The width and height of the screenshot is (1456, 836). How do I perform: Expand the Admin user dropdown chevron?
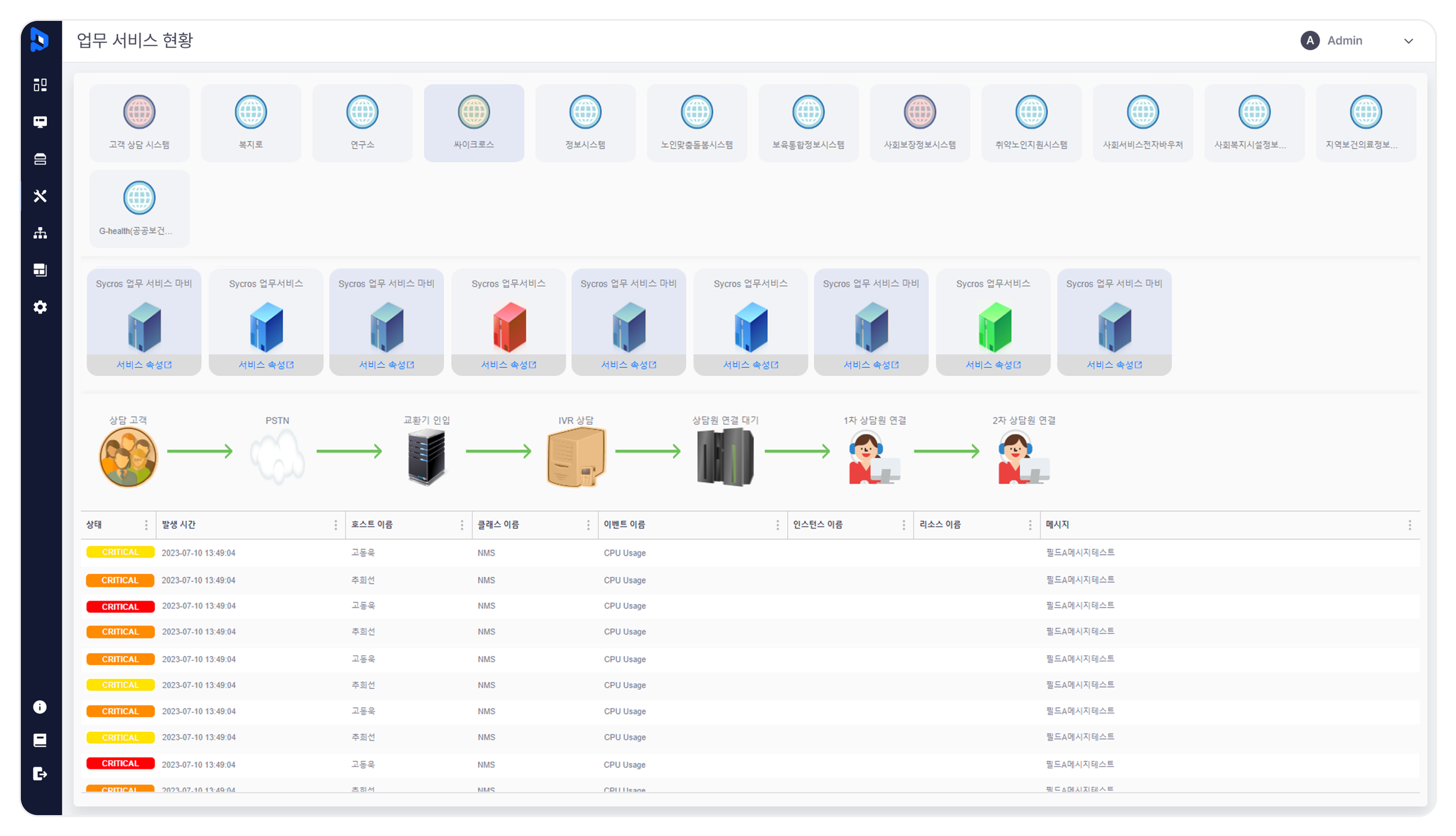click(1408, 41)
